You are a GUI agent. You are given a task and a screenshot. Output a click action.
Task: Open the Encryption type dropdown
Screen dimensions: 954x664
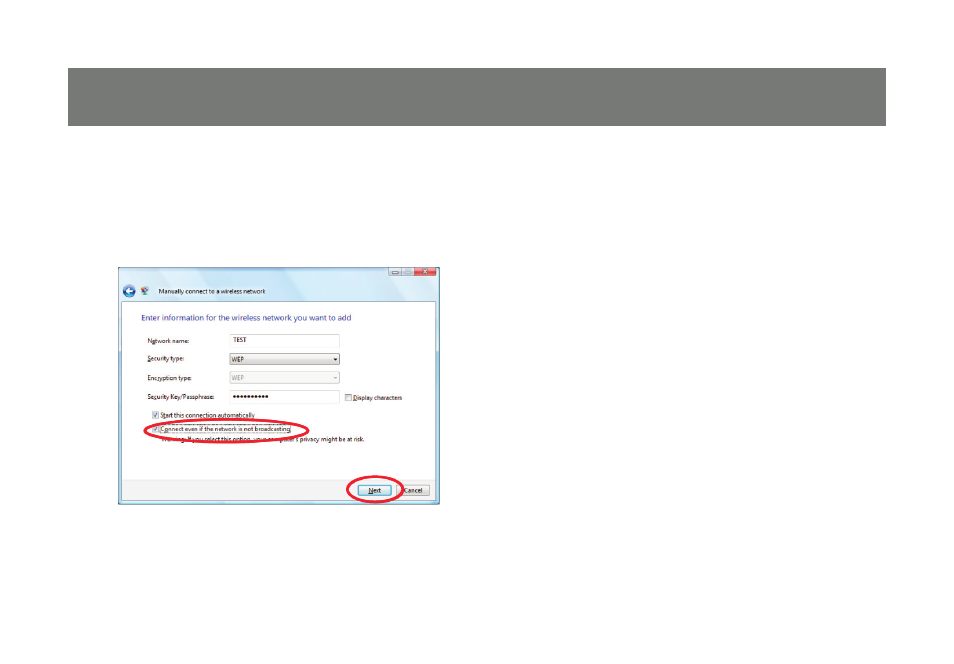pyautogui.click(x=284, y=378)
